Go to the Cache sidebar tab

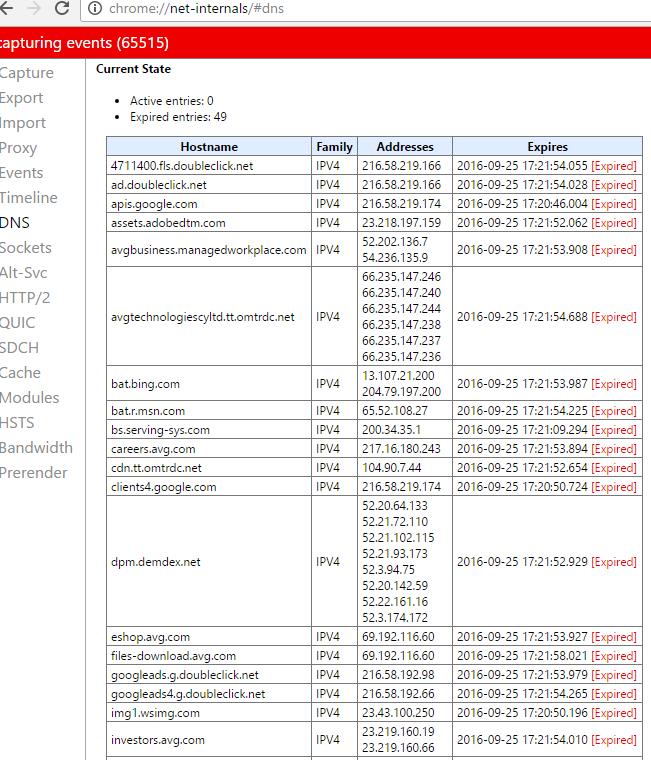pos(21,373)
